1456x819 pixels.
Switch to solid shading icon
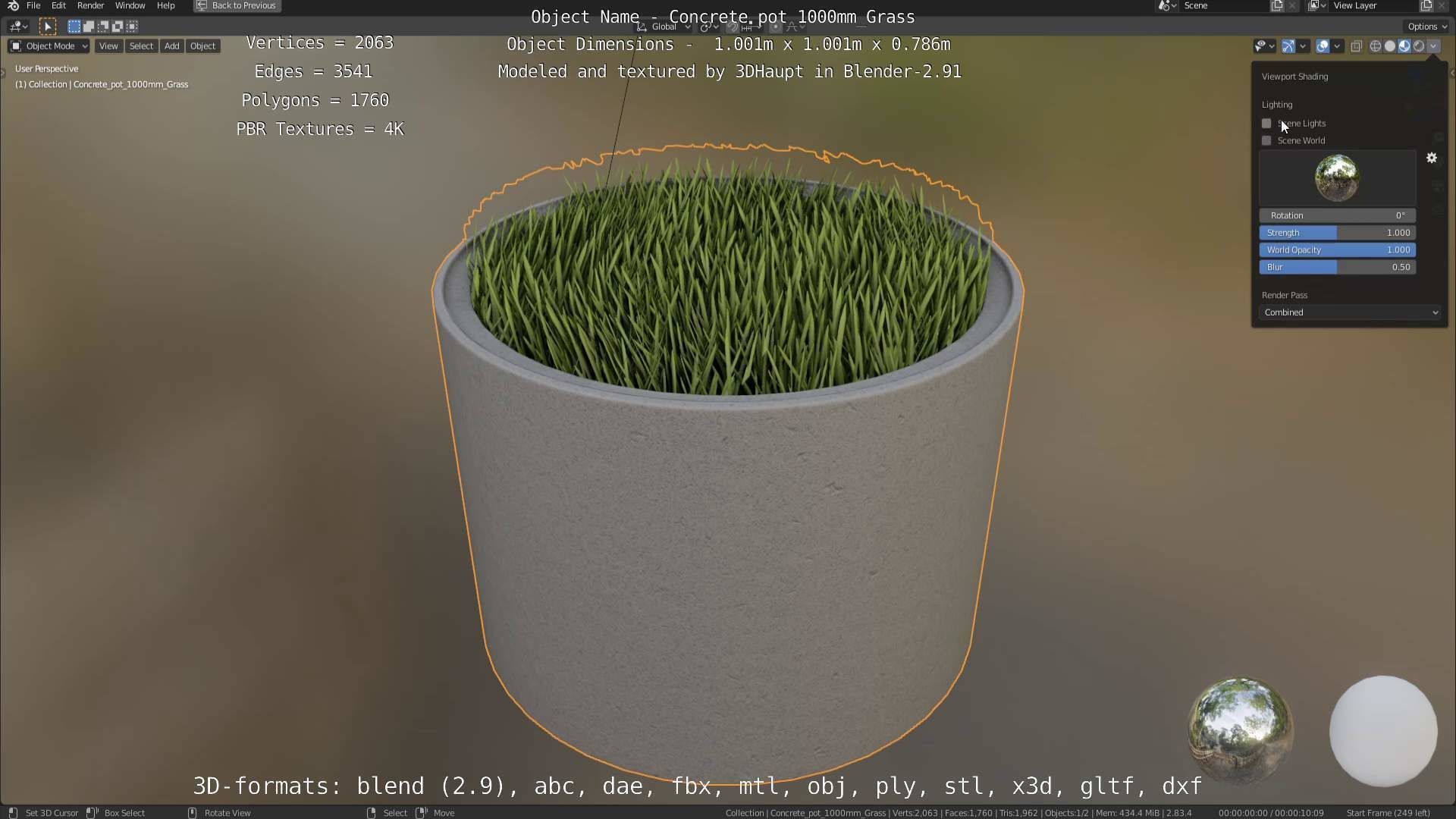point(1390,46)
